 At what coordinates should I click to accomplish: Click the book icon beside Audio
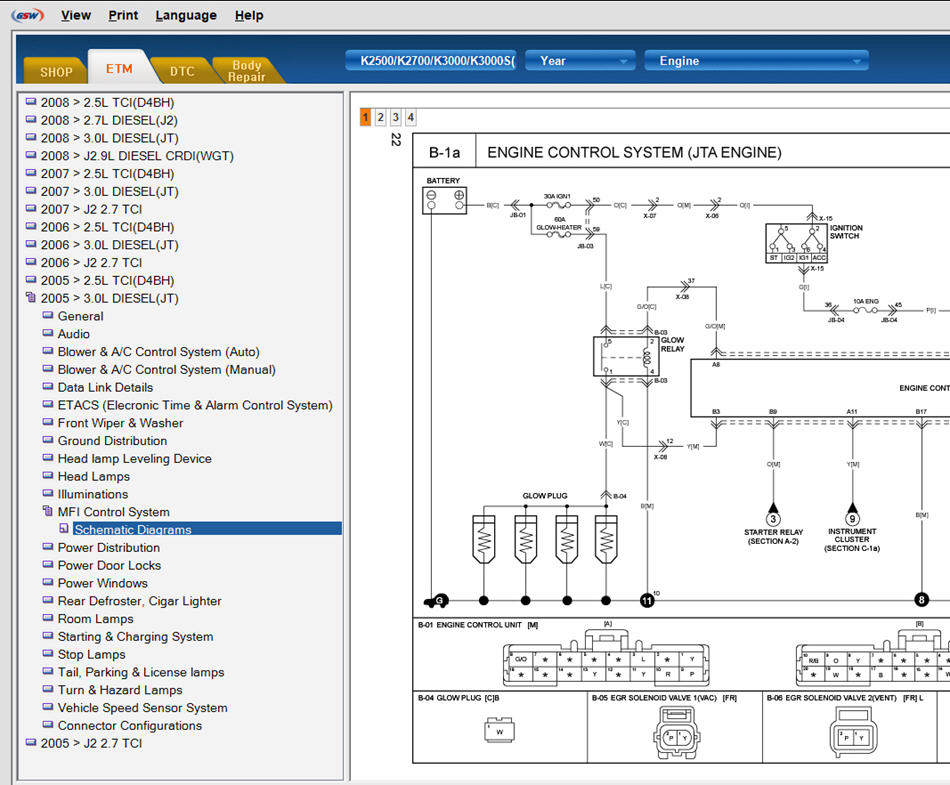[48, 334]
